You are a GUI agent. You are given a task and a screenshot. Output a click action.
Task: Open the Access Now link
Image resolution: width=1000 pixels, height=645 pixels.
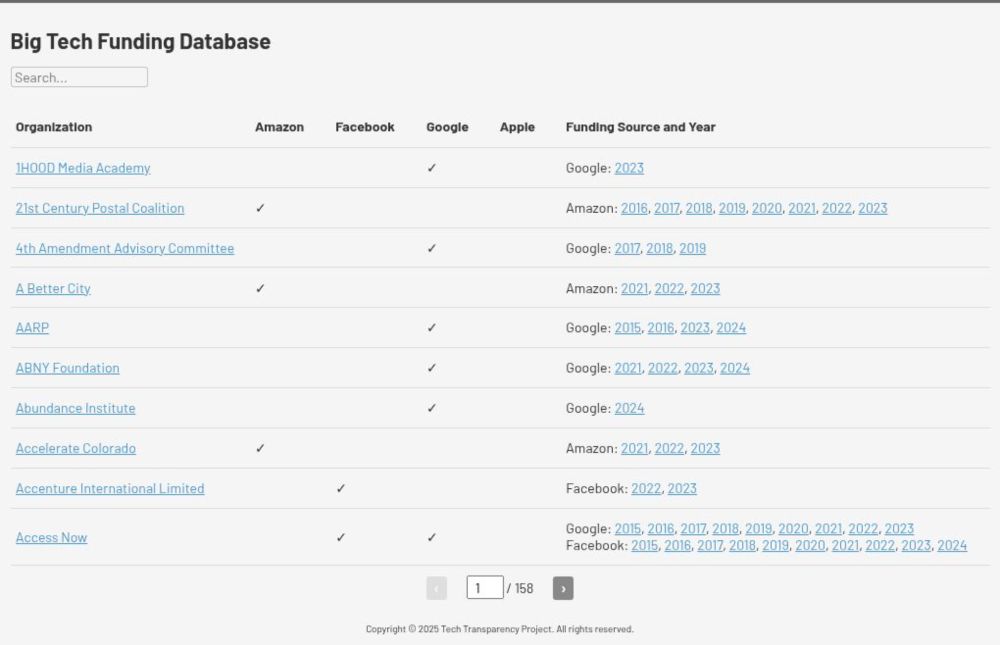[x=51, y=538]
